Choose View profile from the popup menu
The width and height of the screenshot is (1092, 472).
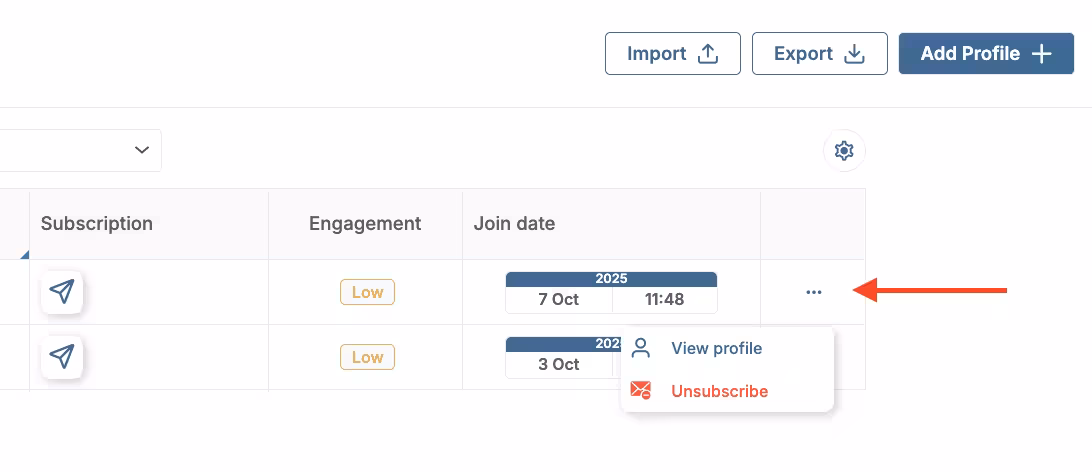point(716,348)
